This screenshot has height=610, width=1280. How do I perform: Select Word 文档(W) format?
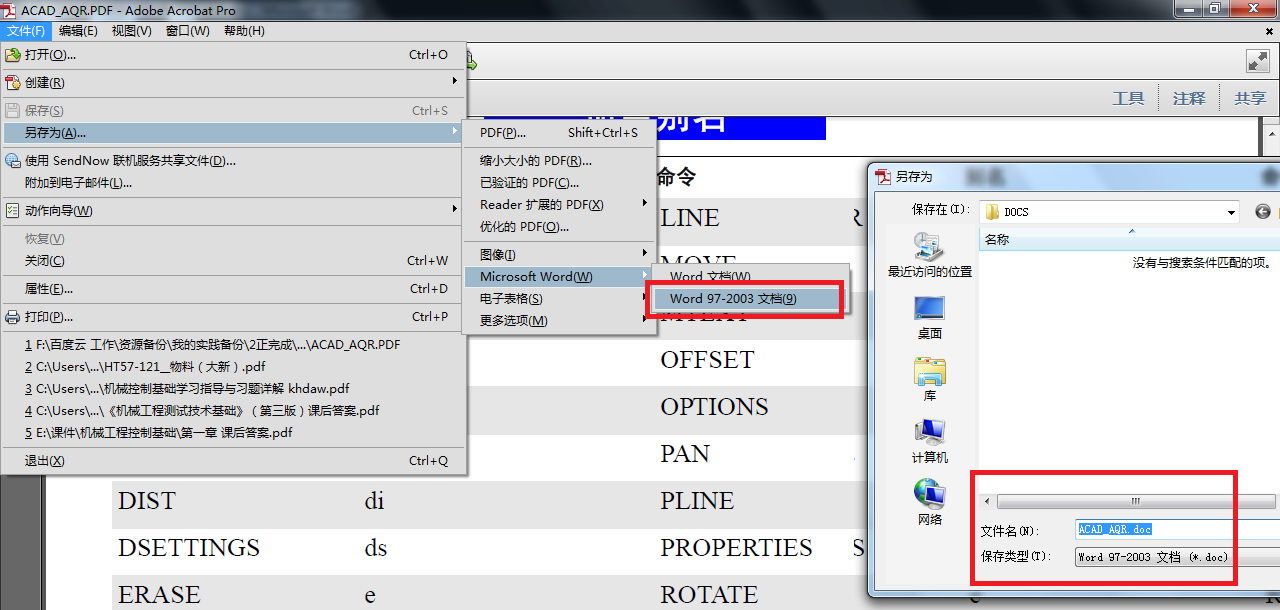point(750,276)
